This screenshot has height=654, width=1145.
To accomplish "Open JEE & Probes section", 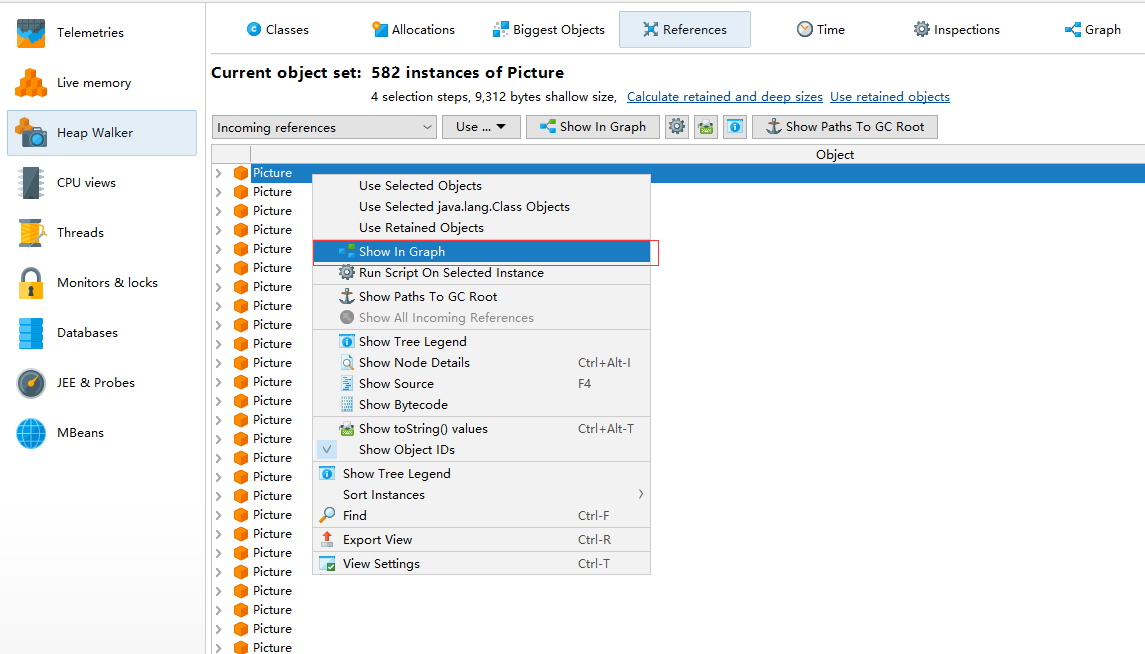I will point(102,382).
